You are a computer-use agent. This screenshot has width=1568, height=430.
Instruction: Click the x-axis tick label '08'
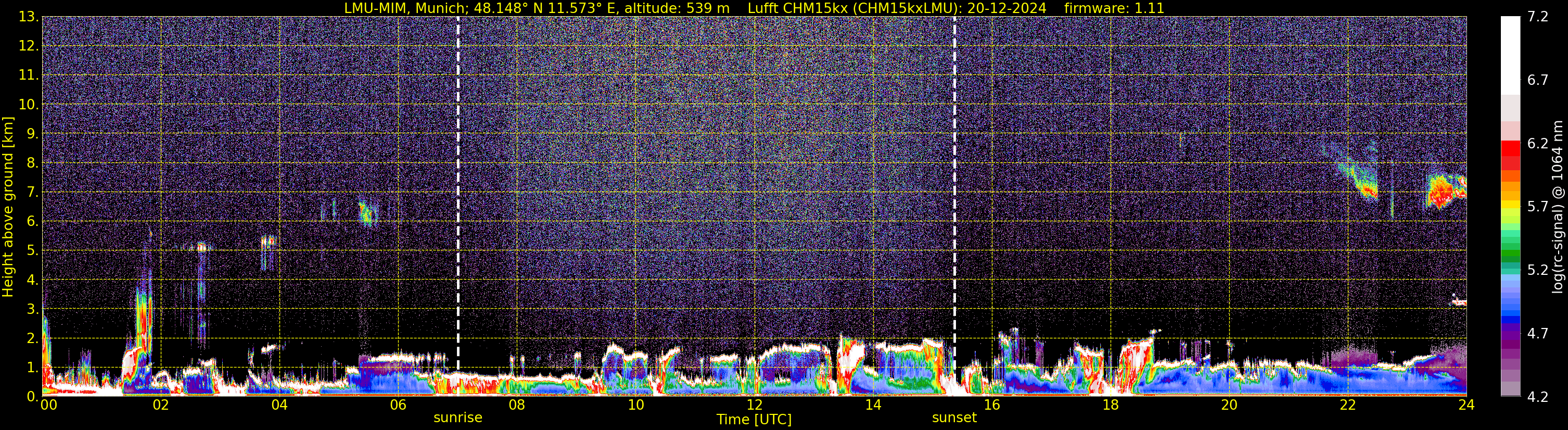click(517, 406)
